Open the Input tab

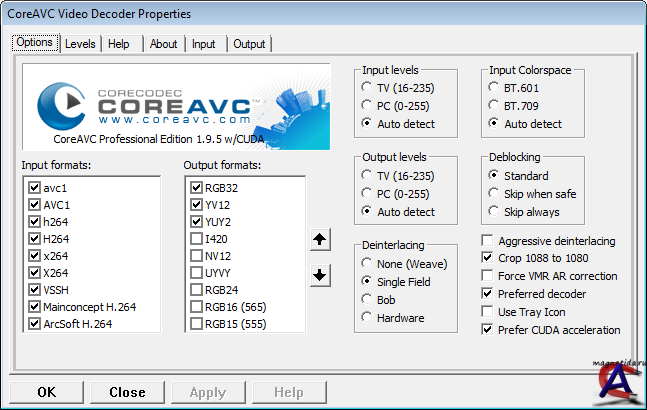click(203, 44)
